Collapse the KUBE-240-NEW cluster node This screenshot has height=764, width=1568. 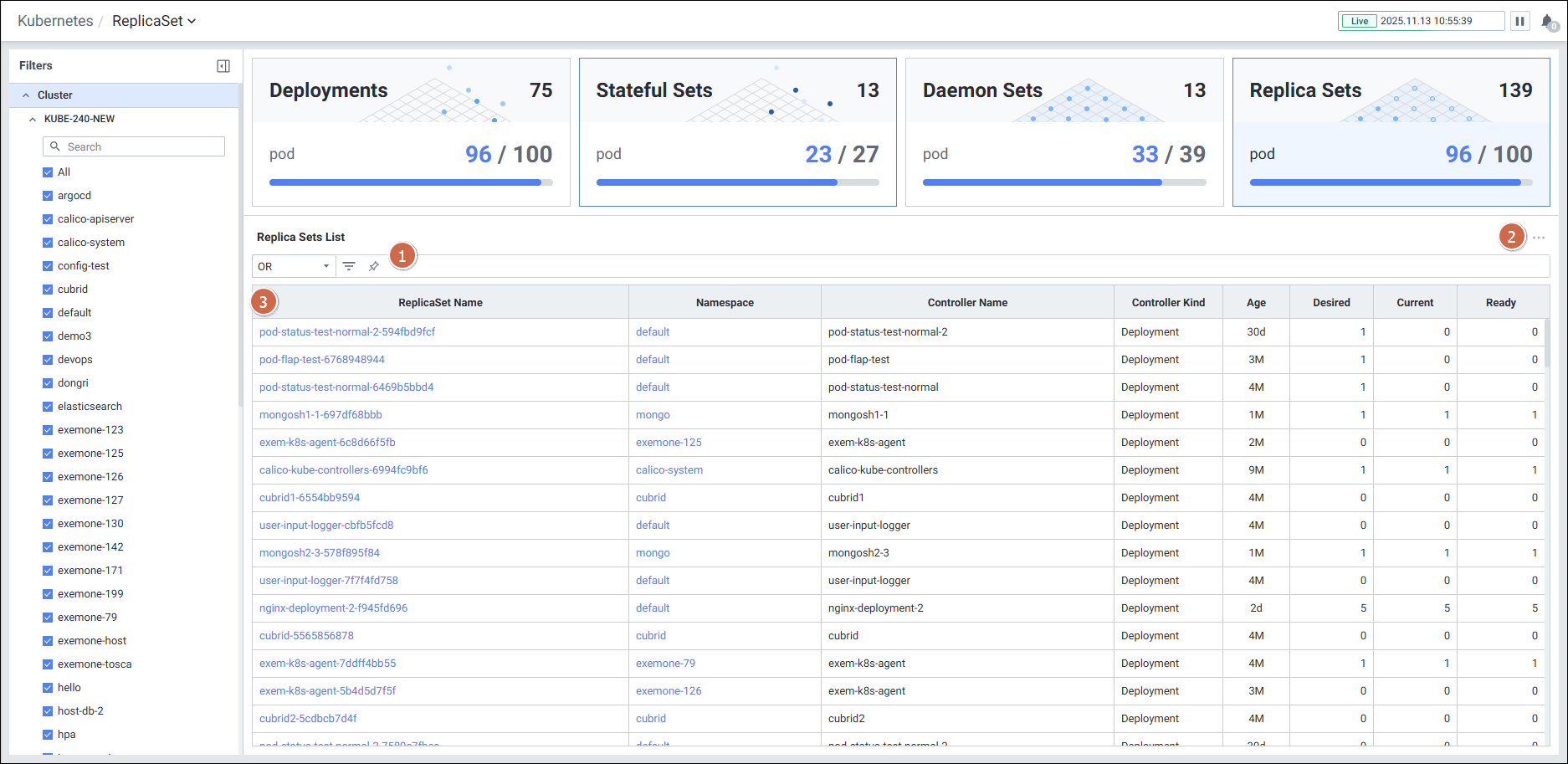[33, 119]
